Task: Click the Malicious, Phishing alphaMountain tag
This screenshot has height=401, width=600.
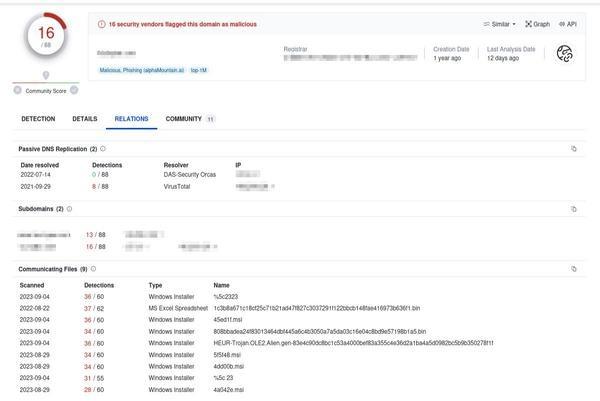Action: click(x=142, y=70)
